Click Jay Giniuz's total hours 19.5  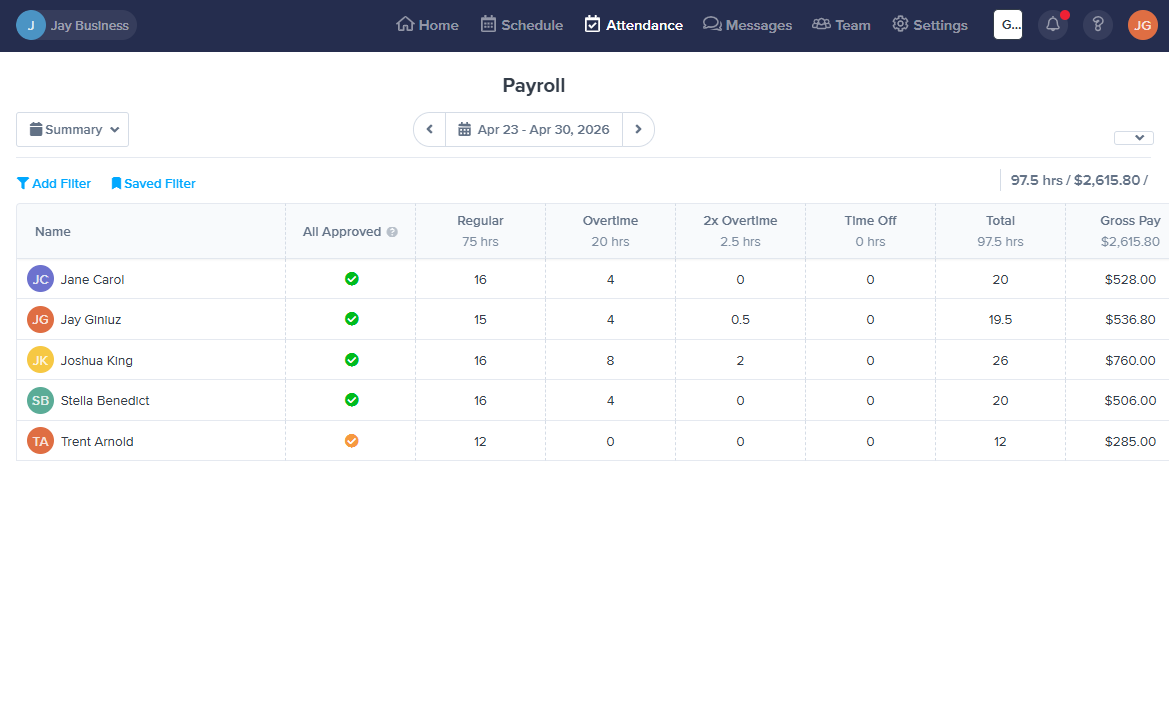point(1001,320)
